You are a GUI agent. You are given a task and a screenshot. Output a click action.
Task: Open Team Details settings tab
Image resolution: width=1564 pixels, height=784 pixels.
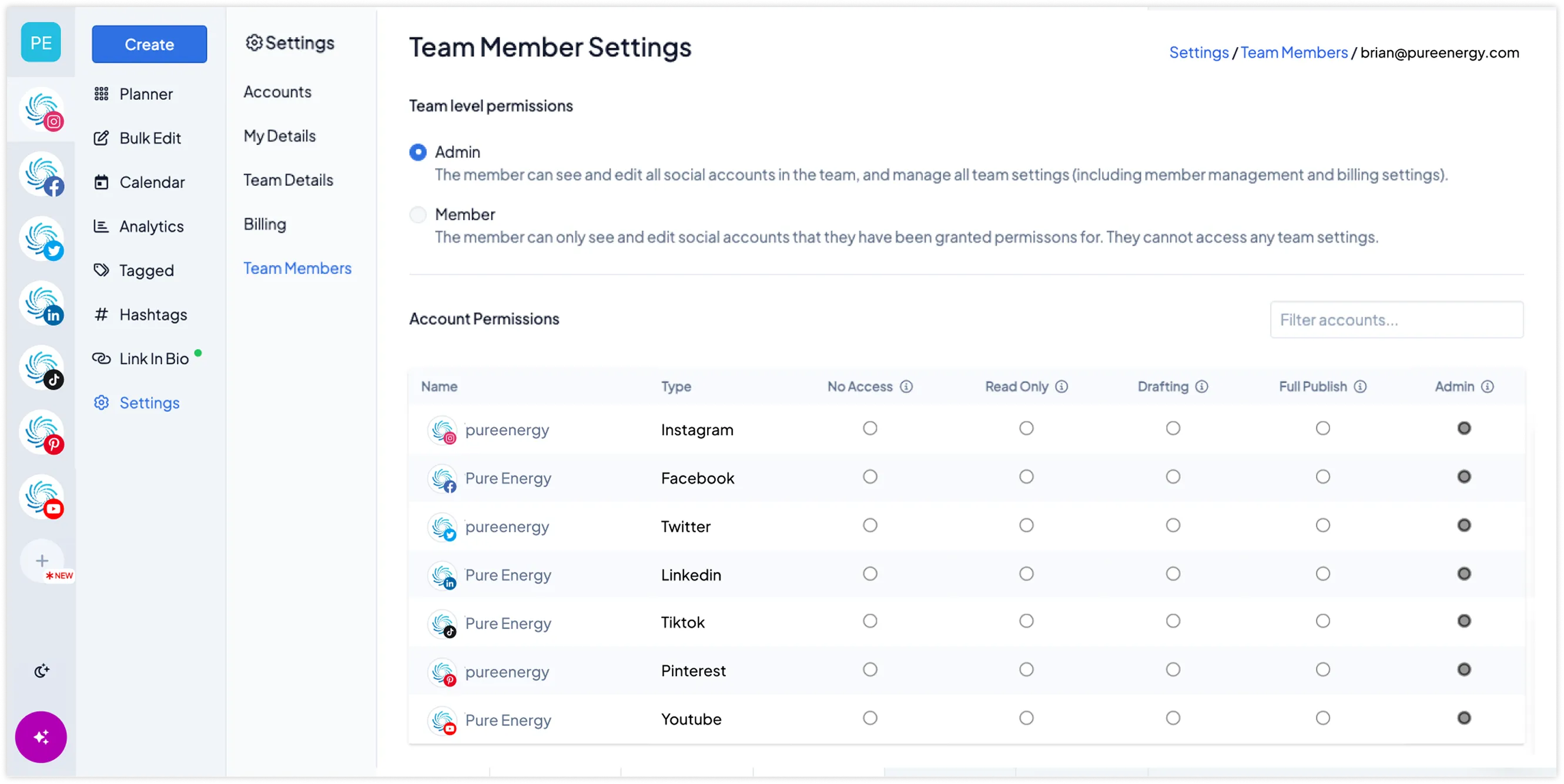click(x=289, y=180)
